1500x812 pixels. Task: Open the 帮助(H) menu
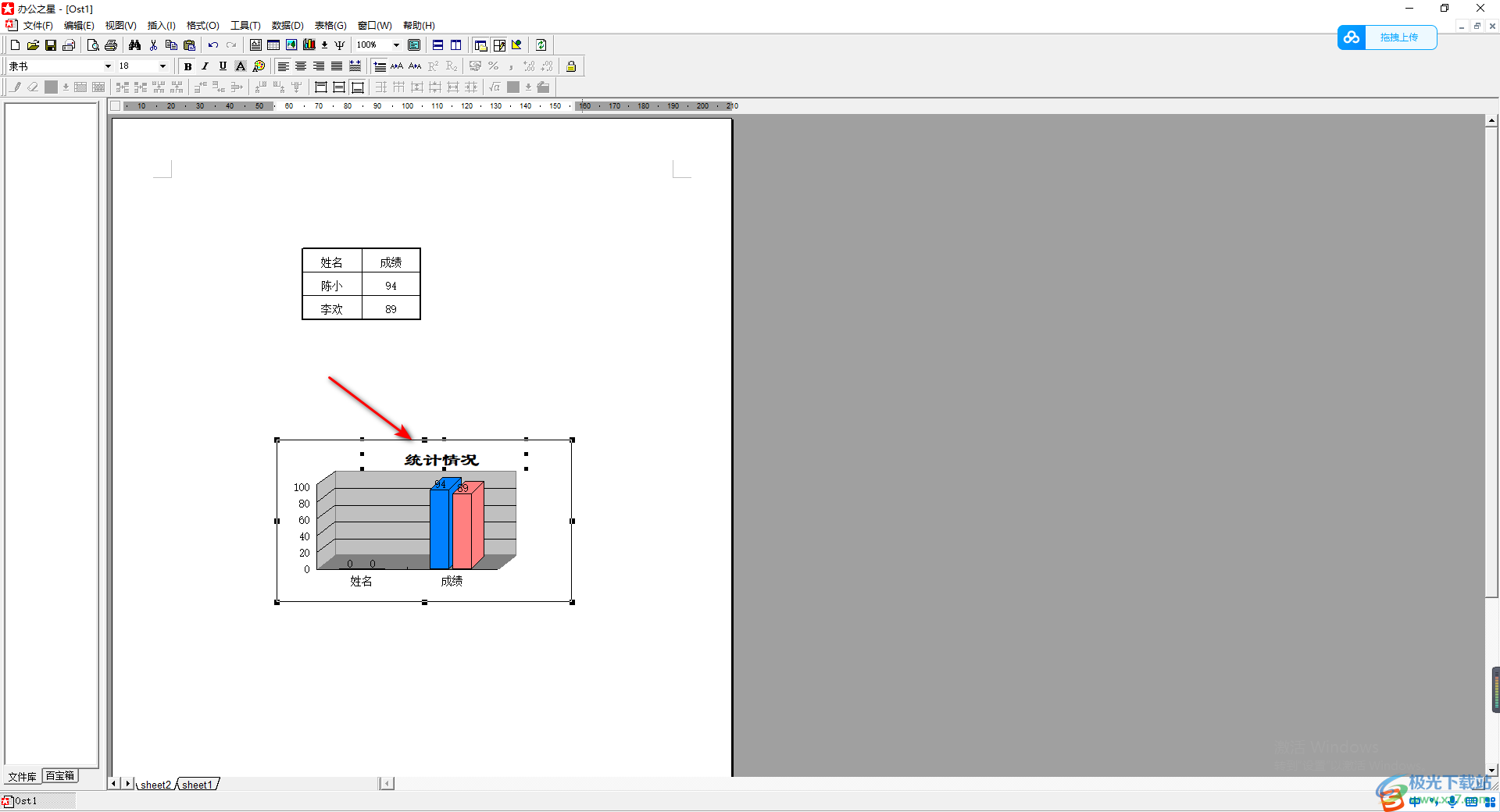(419, 26)
